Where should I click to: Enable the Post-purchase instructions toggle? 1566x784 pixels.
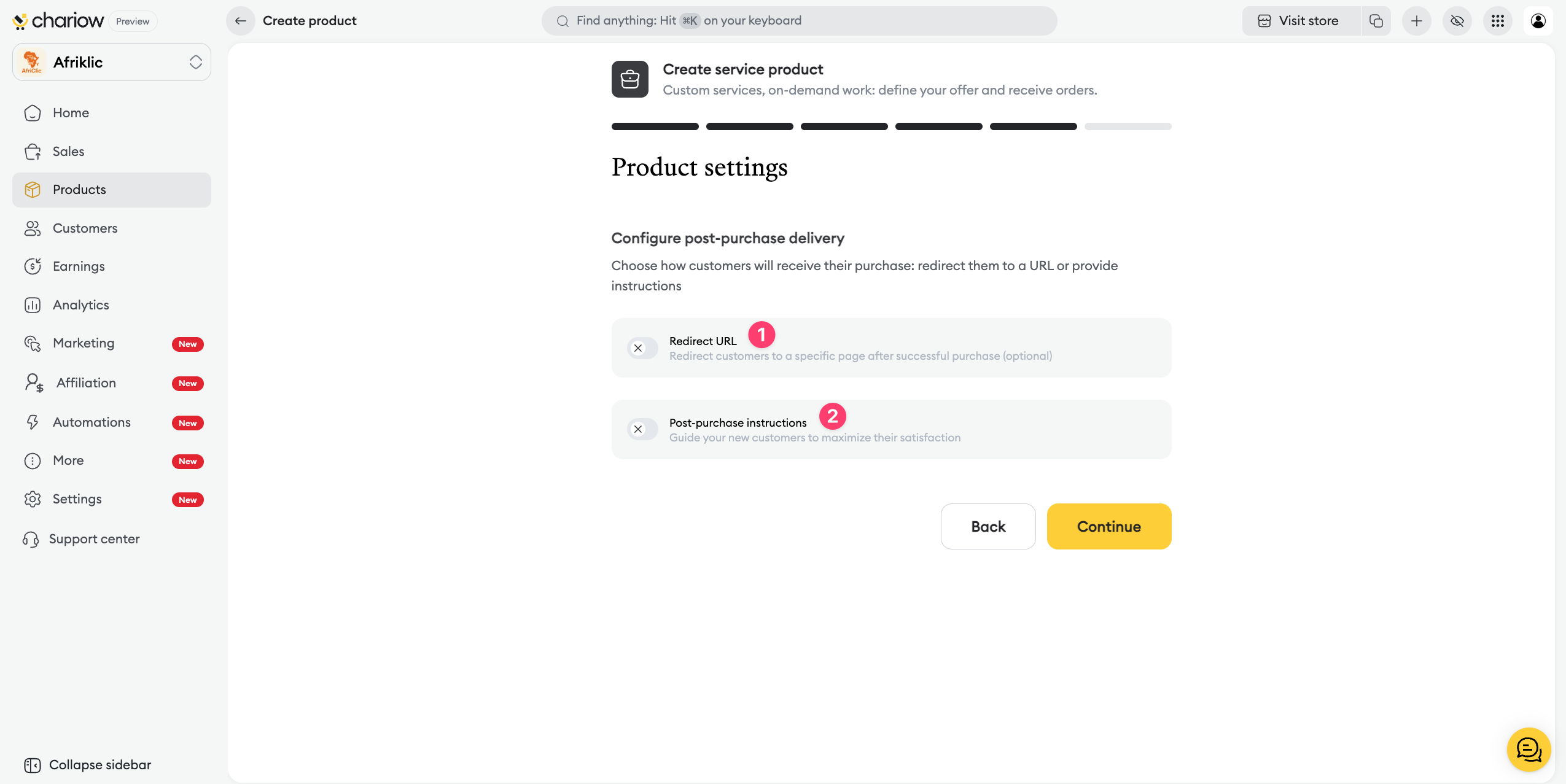tap(642, 430)
